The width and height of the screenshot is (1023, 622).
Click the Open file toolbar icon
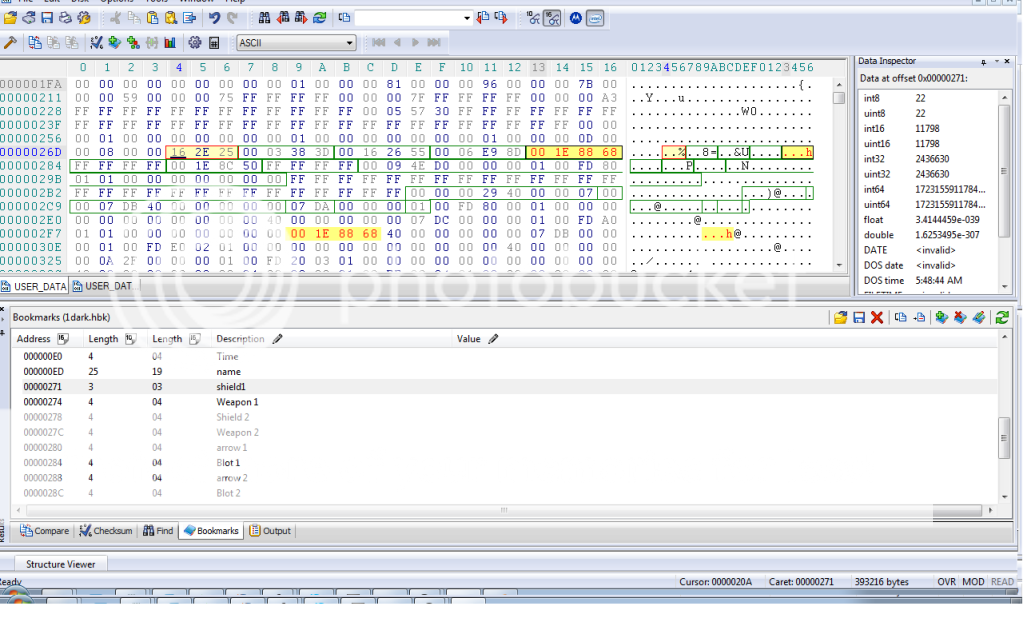click(10, 18)
